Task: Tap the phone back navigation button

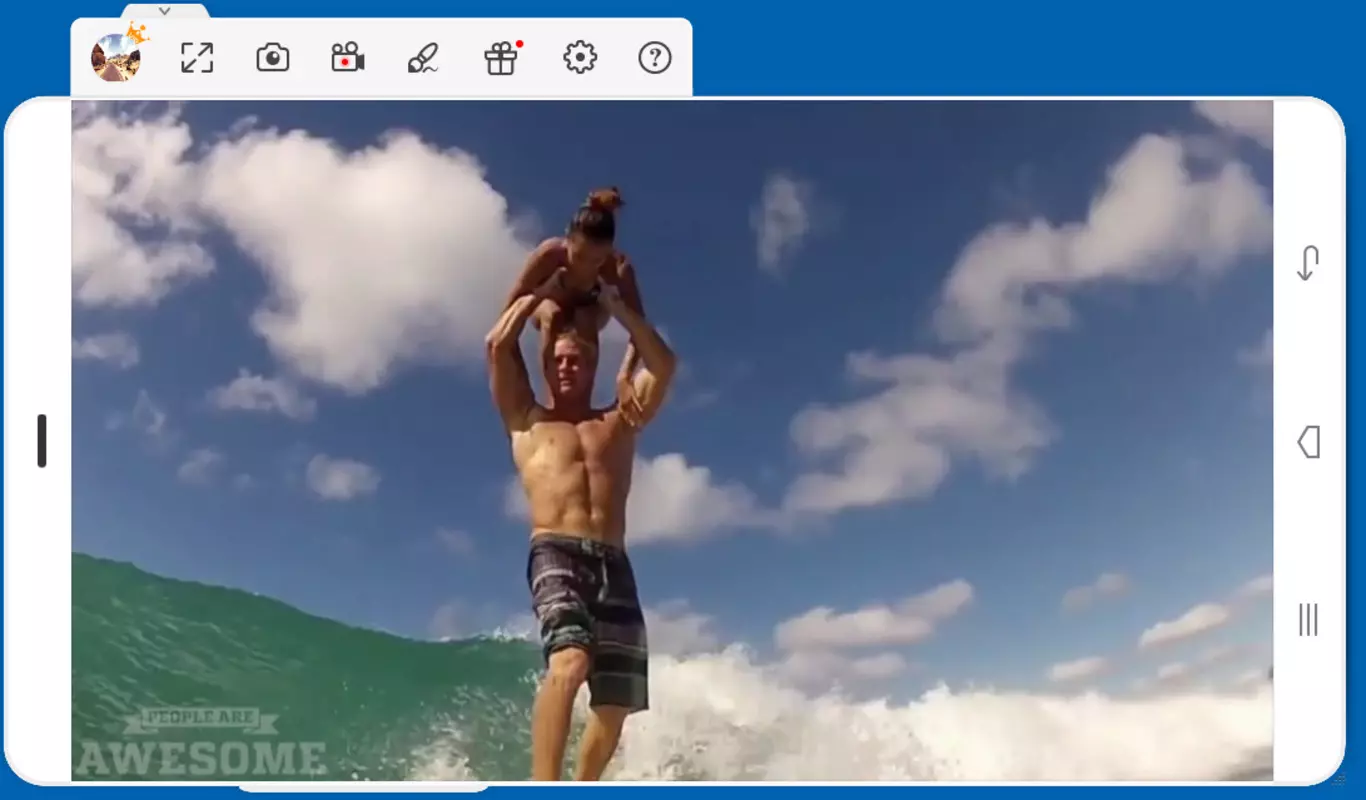Action: click(1308, 441)
